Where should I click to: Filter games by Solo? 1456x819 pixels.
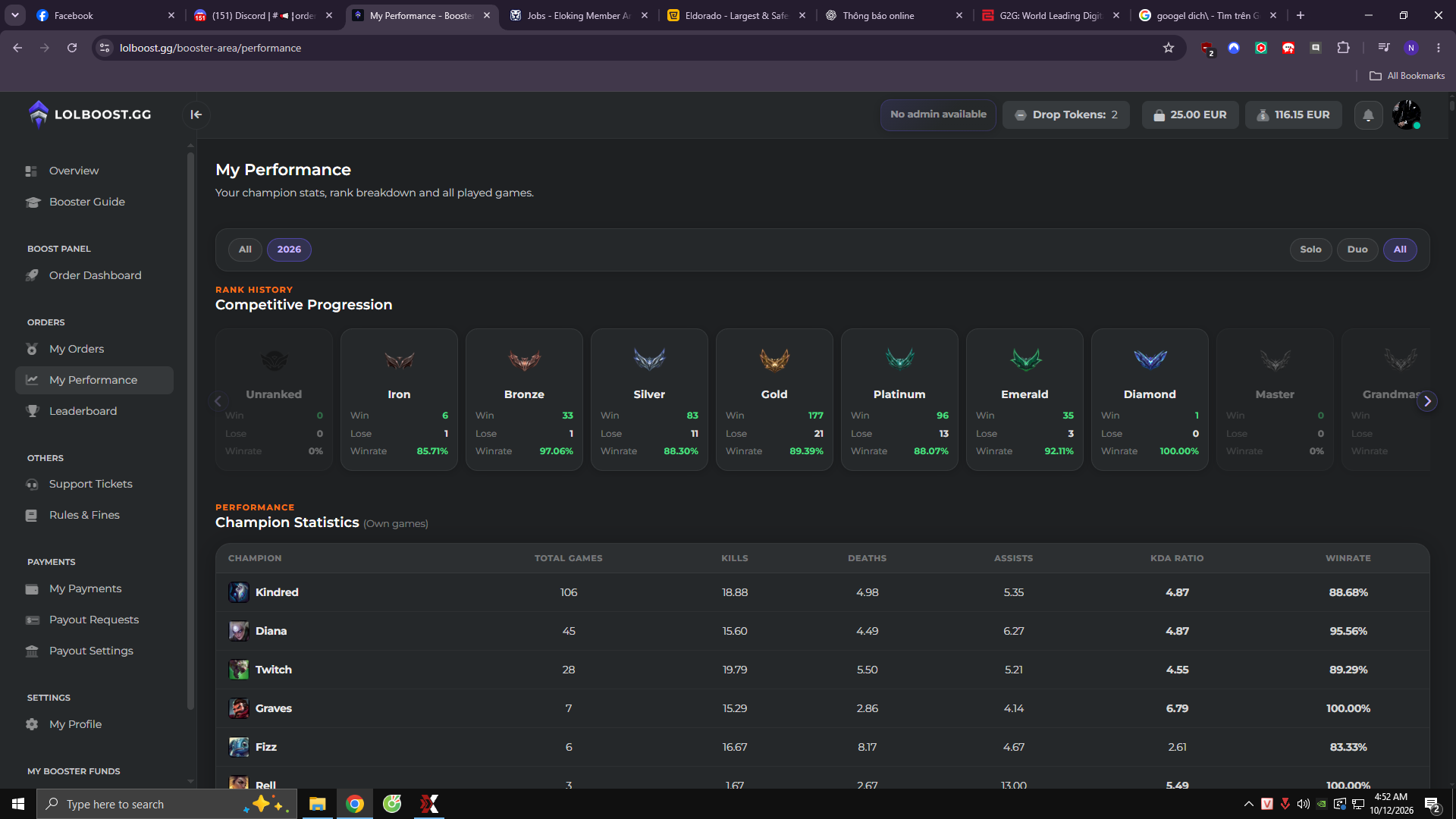click(x=1310, y=249)
